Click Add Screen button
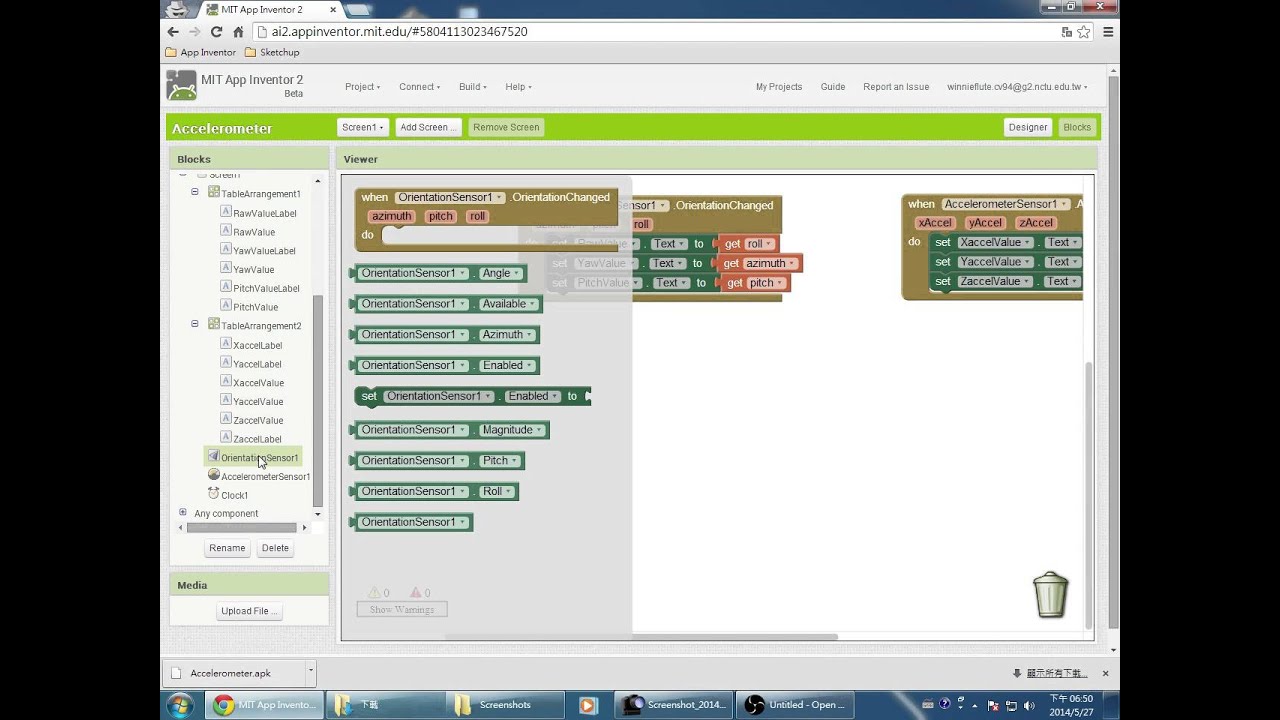1280x720 pixels. pos(428,127)
